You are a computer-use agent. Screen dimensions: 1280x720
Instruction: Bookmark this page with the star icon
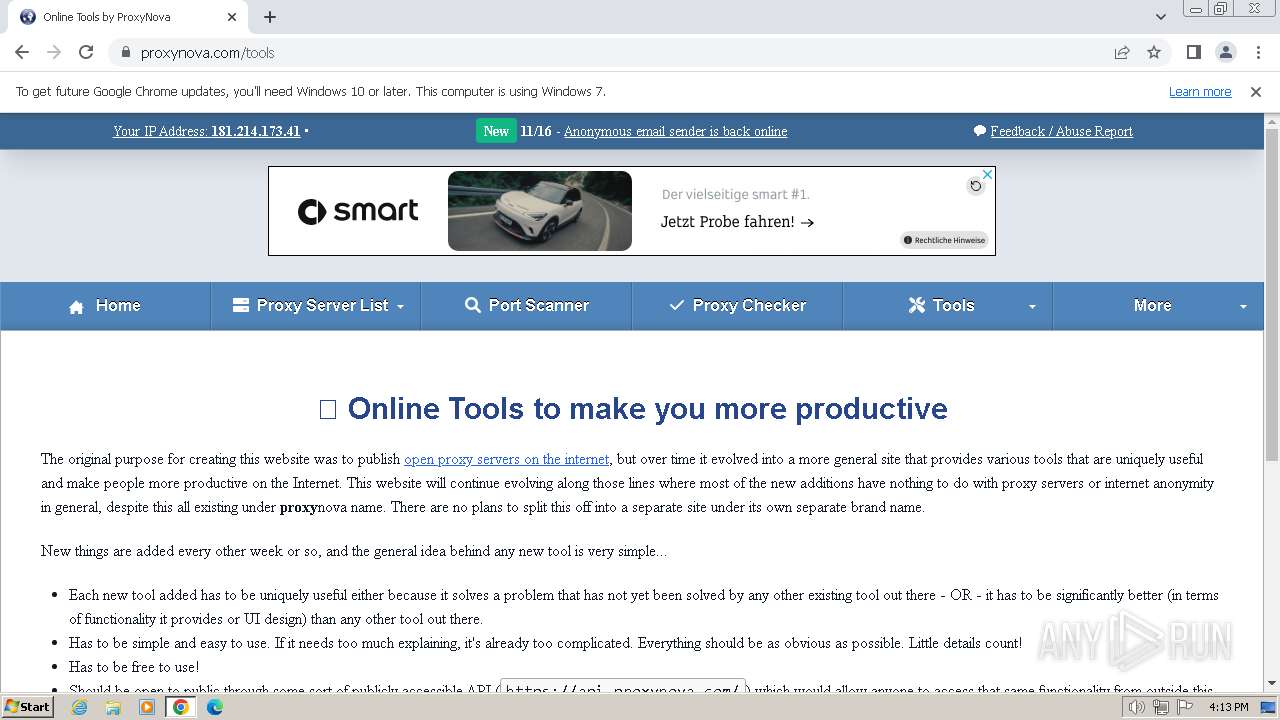(1154, 52)
